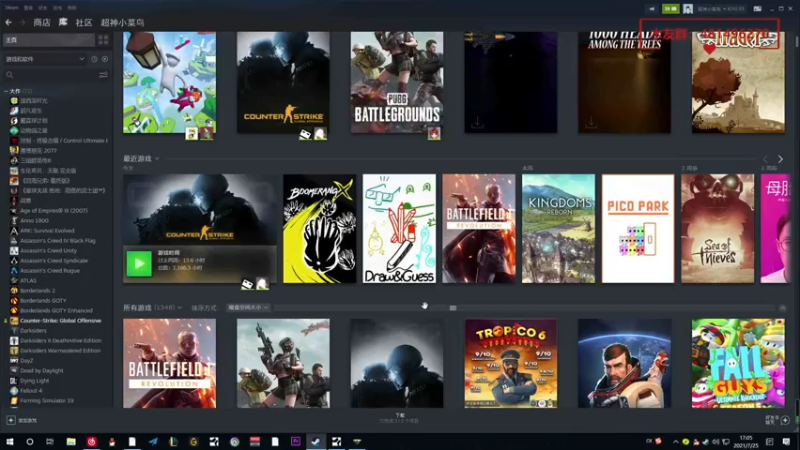Open Pico Park in recent games
This screenshot has width=800, height=450.
(x=638, y=229)
